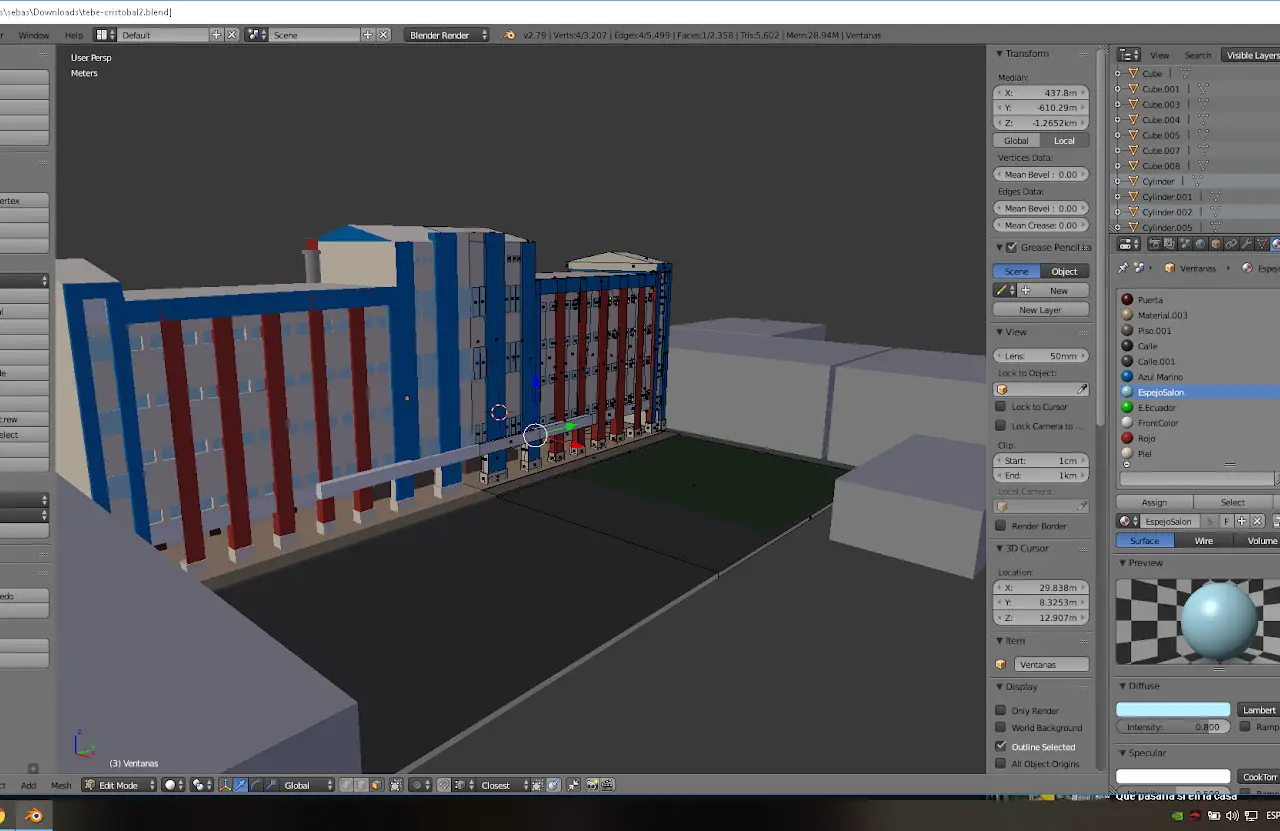
Task: Switch to the Wire material tab
Action: 1203,541
